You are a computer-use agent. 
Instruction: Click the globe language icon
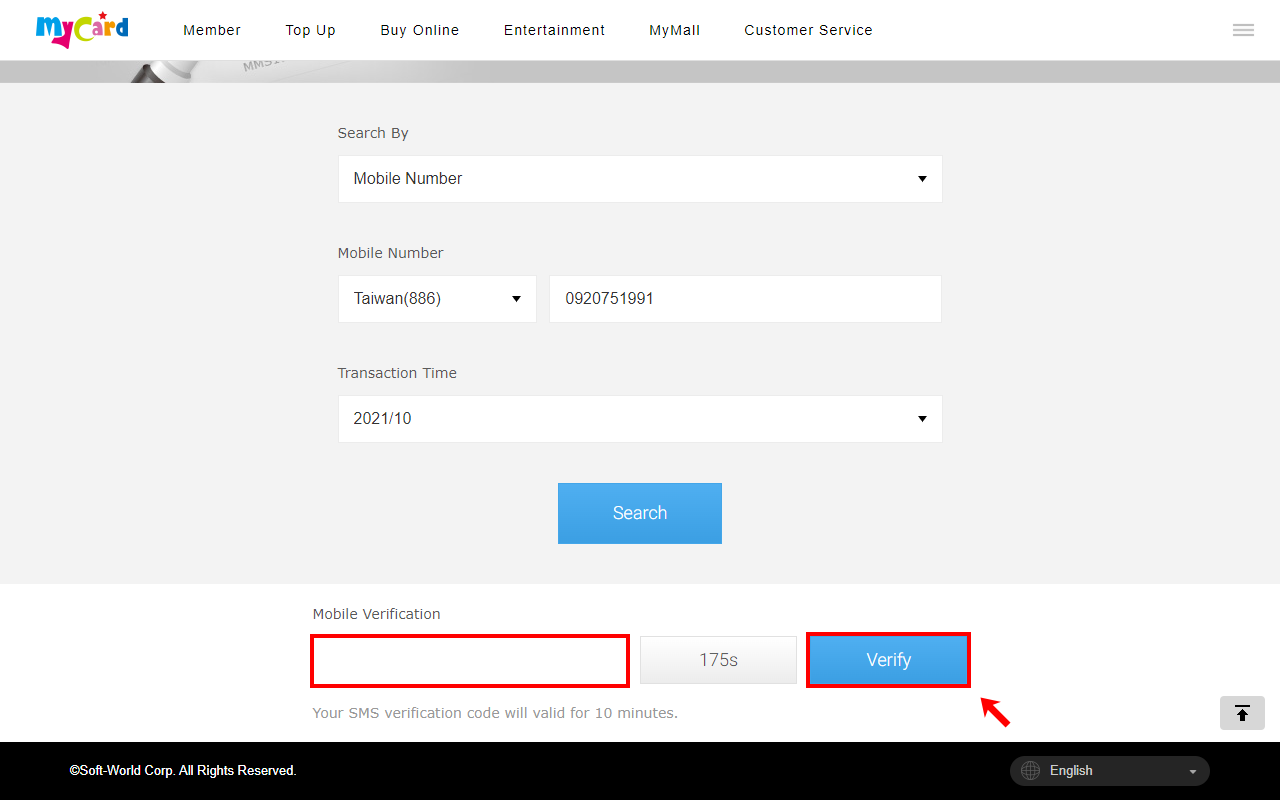(x=1030, y=771)
